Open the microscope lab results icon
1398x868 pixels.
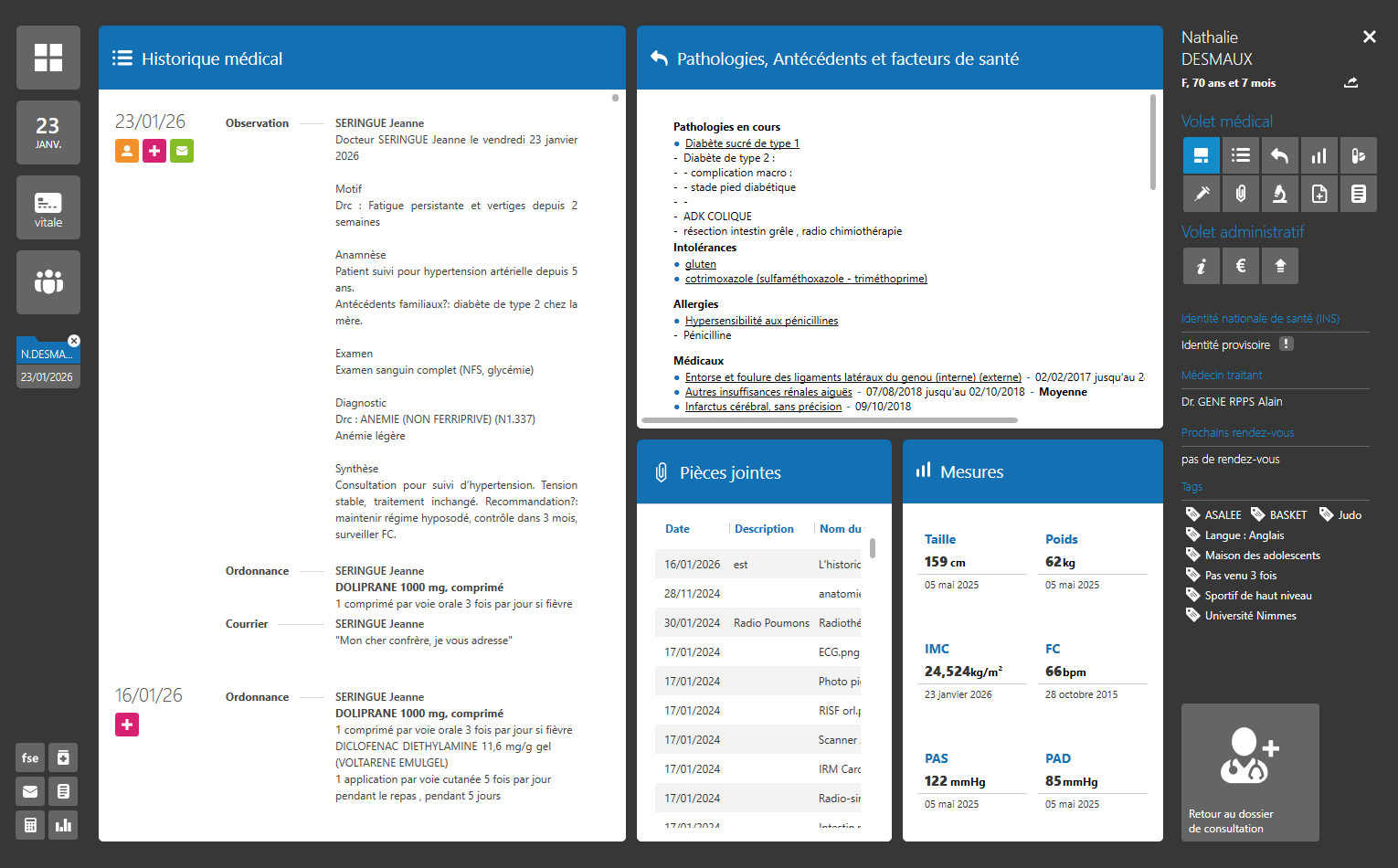click(1279, 194)
